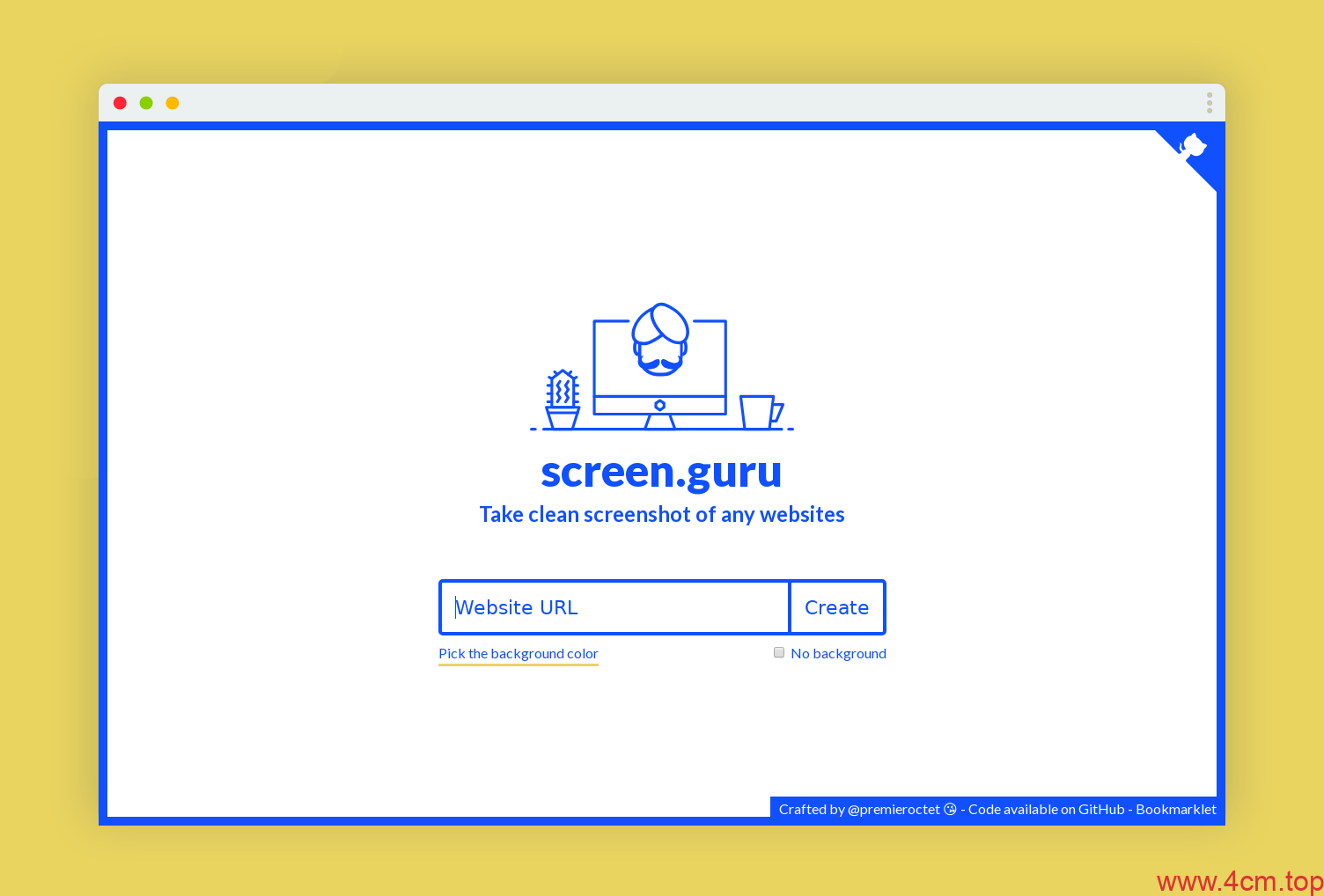Click the cactus plant illustration

563,400
